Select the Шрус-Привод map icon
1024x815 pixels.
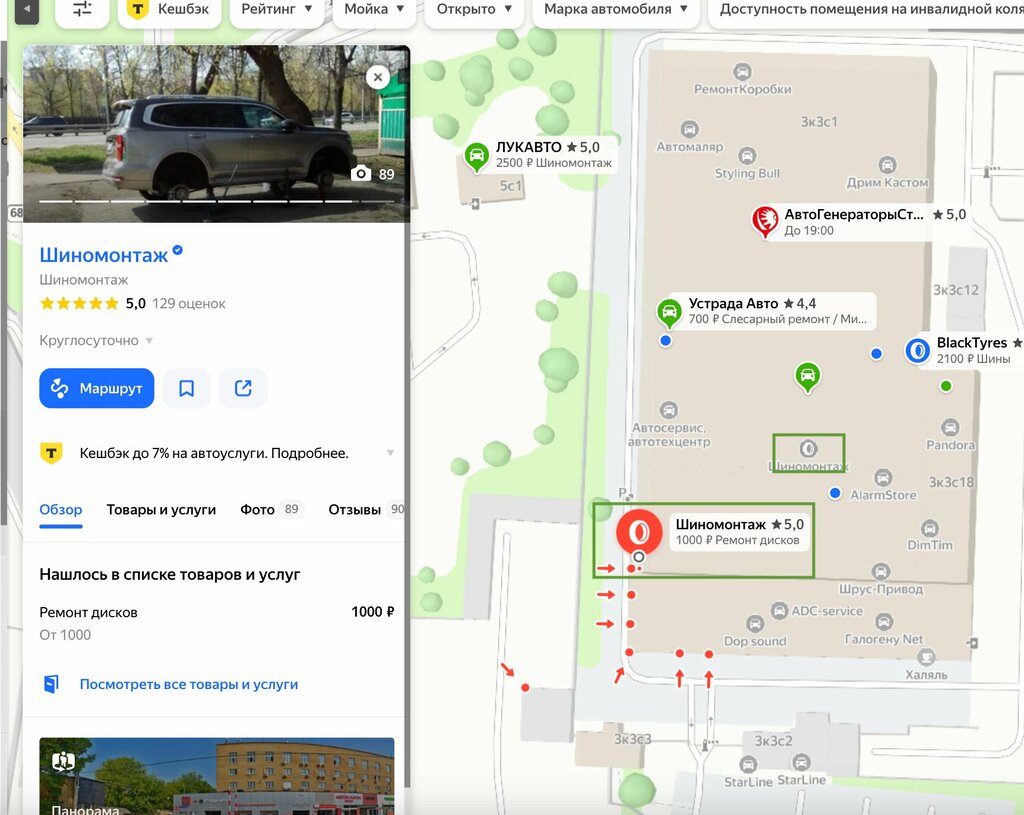pos(881,571)
